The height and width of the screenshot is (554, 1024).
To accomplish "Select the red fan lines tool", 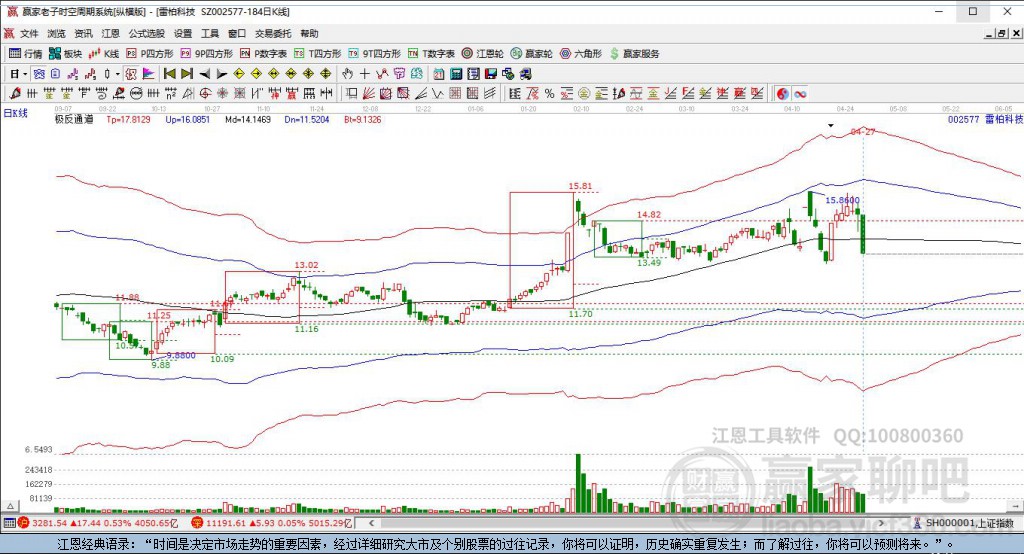I will point(369,94).
